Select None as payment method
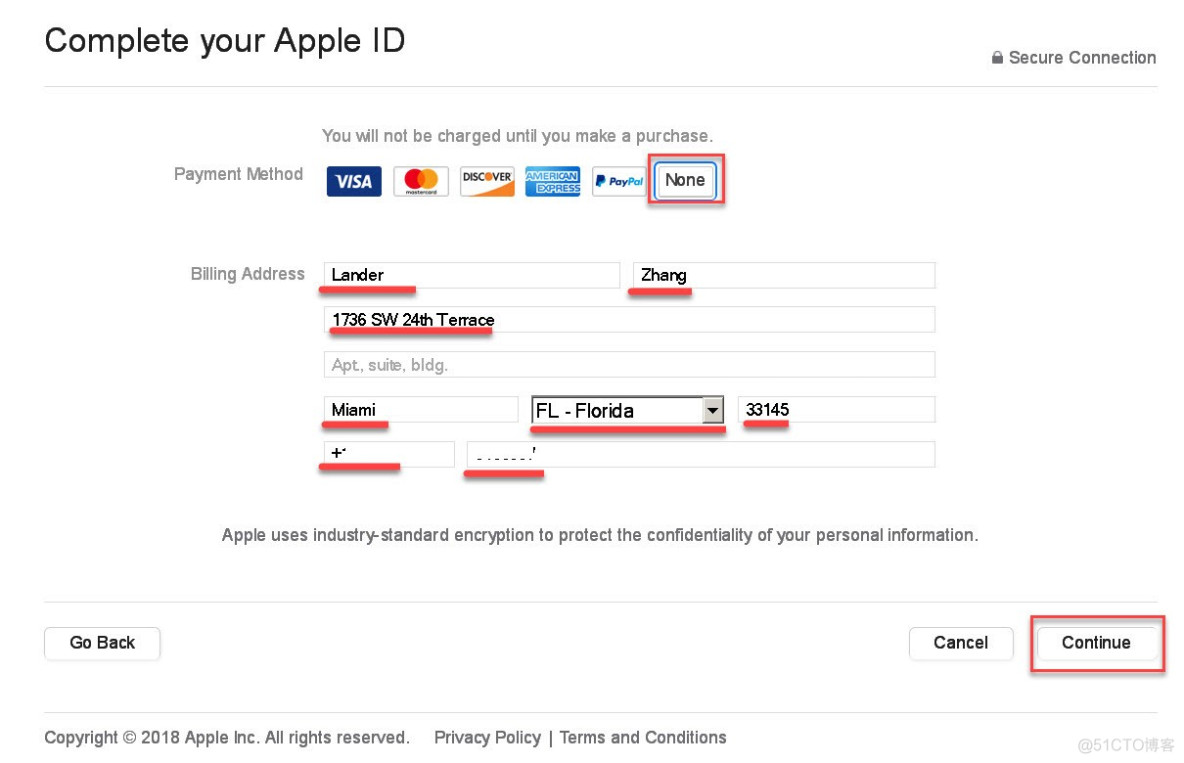Viewport: 1184px width, 763px height. (685, 181)
